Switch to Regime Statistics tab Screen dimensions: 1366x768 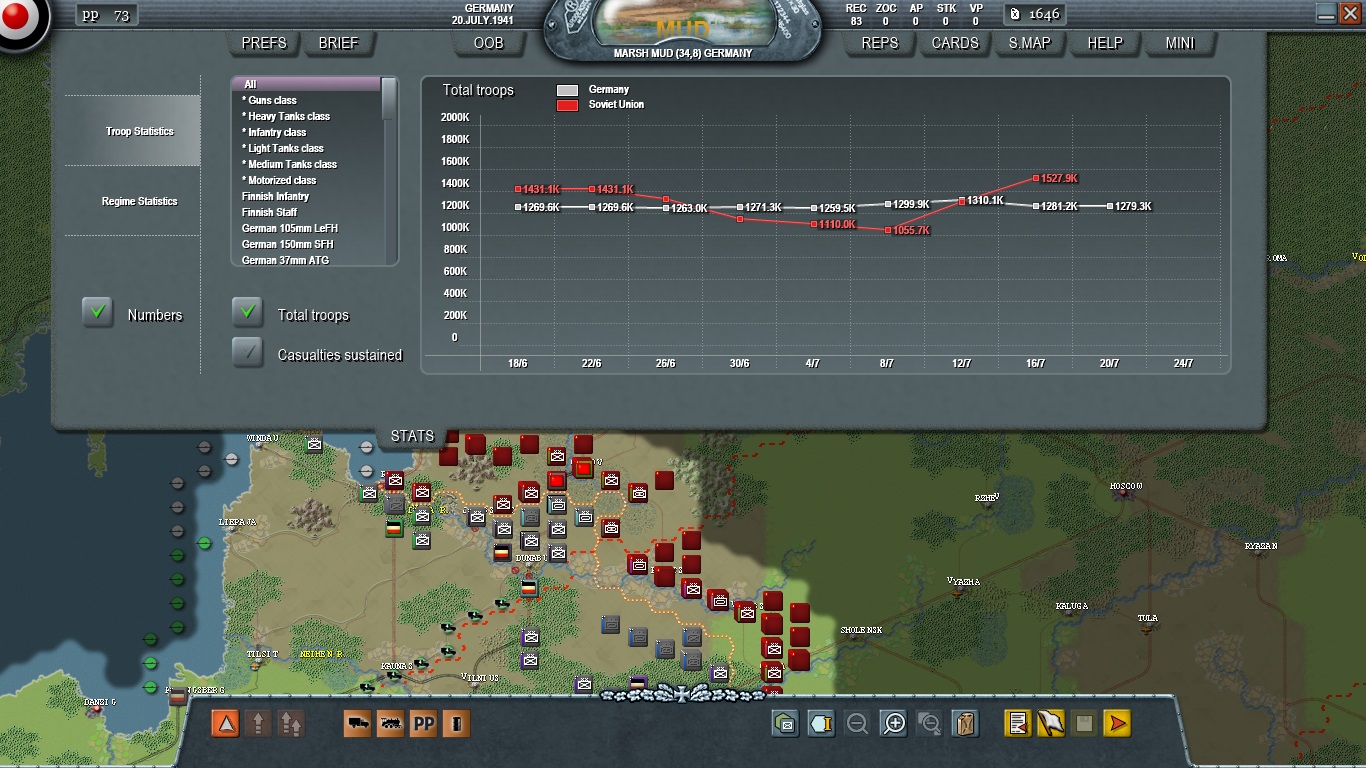[133, 201]
